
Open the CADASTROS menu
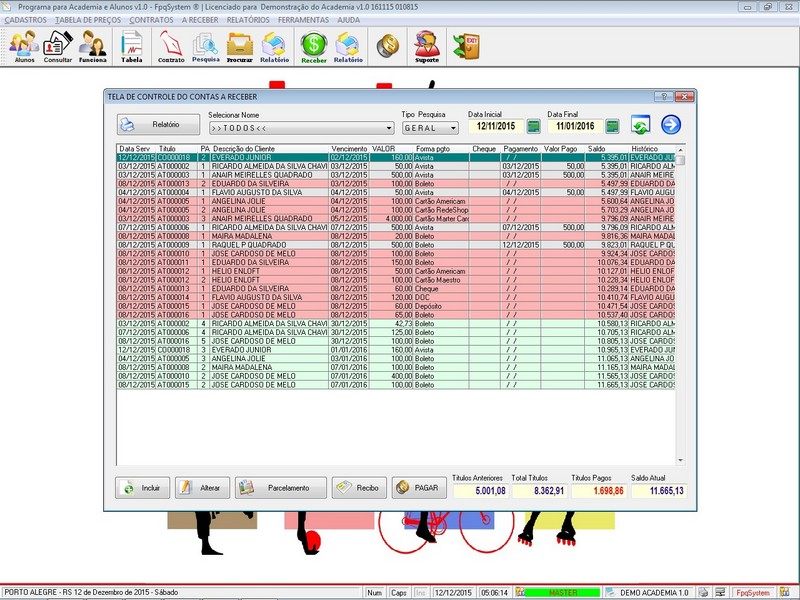tap(26, 20)
